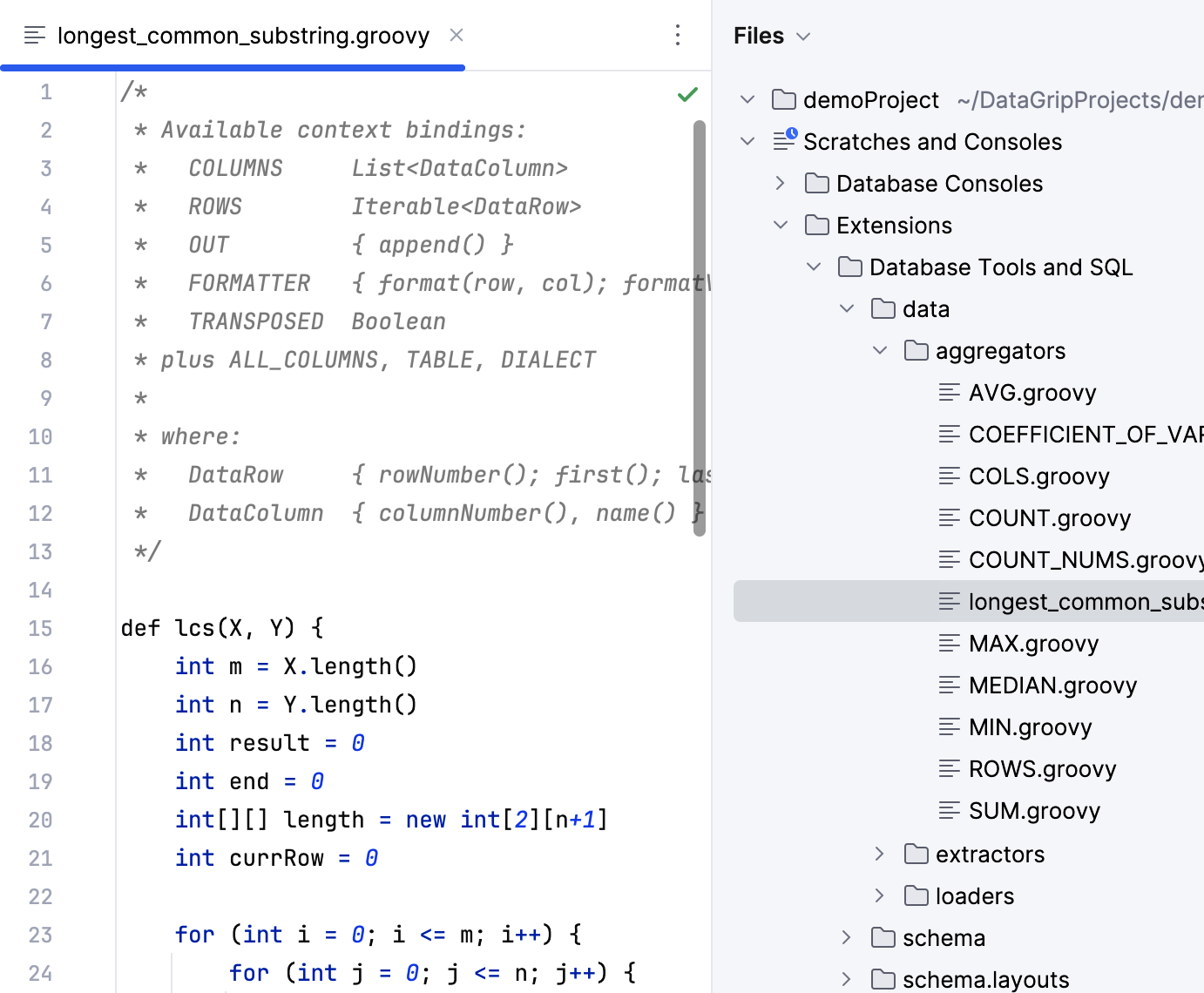Click the aggregators folder icon
Viewport: 1204px width, 993px height.
pos(916,350)
